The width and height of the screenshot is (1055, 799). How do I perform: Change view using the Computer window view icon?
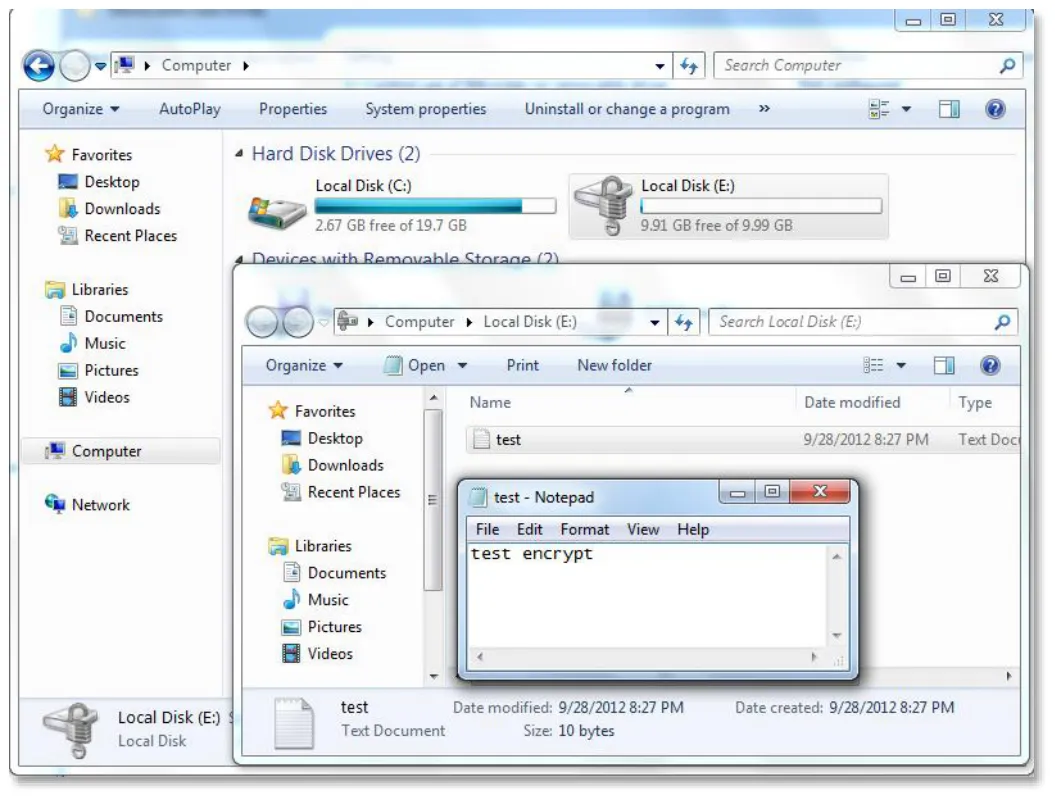coord(879,109)
